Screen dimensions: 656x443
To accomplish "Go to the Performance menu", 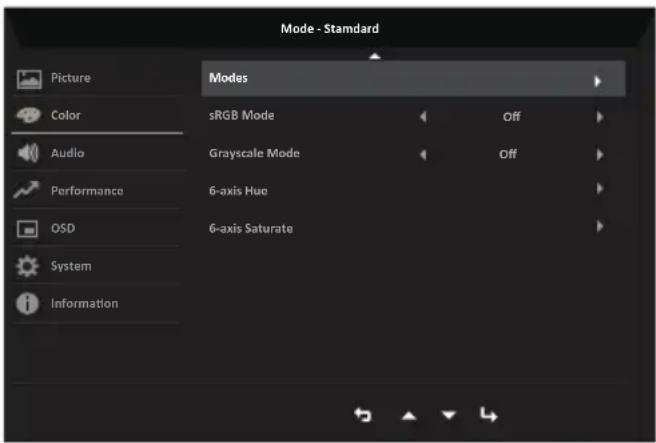I will (87, 191).
